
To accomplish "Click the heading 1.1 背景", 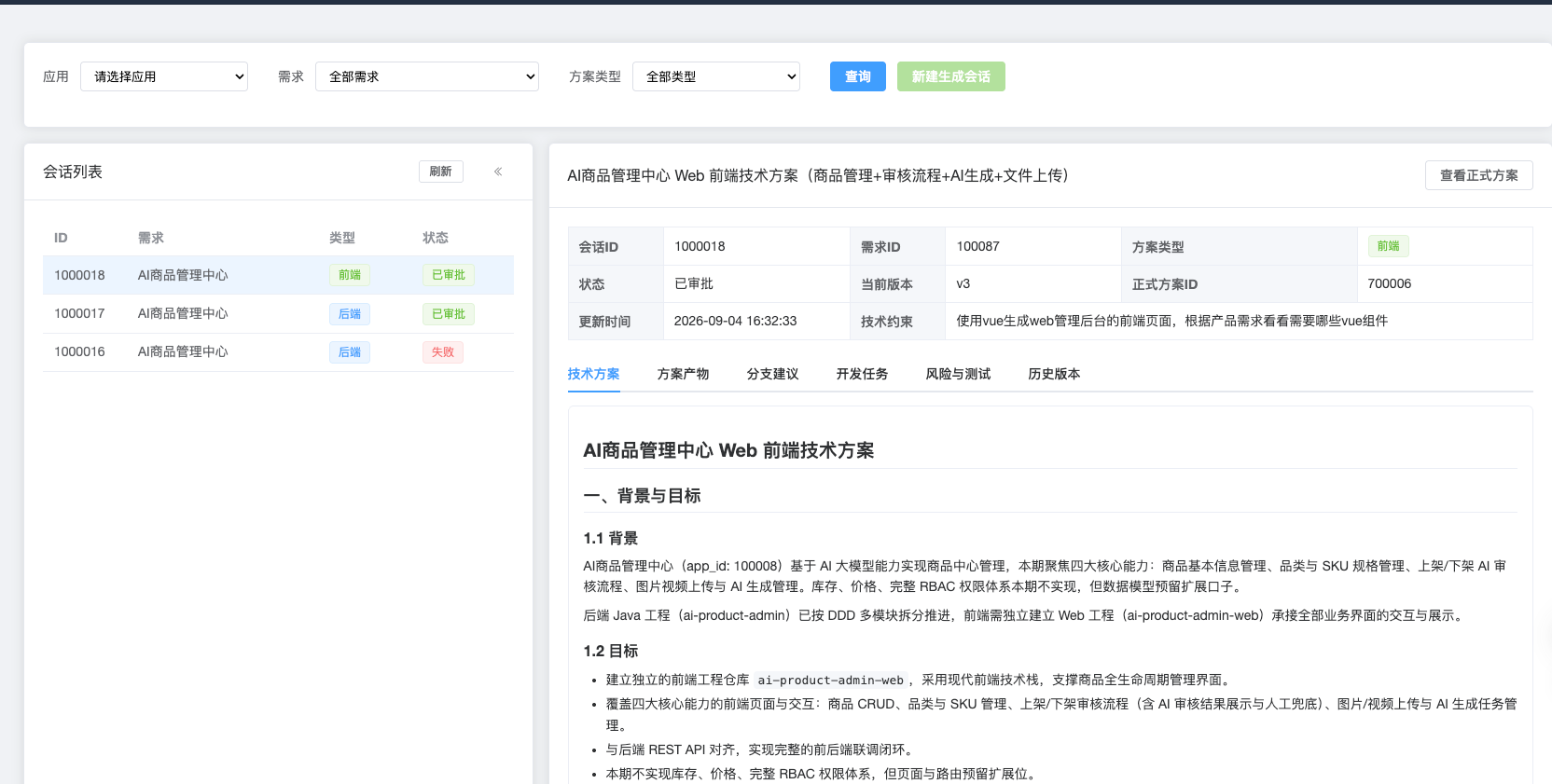I will [x=611, y=538].
